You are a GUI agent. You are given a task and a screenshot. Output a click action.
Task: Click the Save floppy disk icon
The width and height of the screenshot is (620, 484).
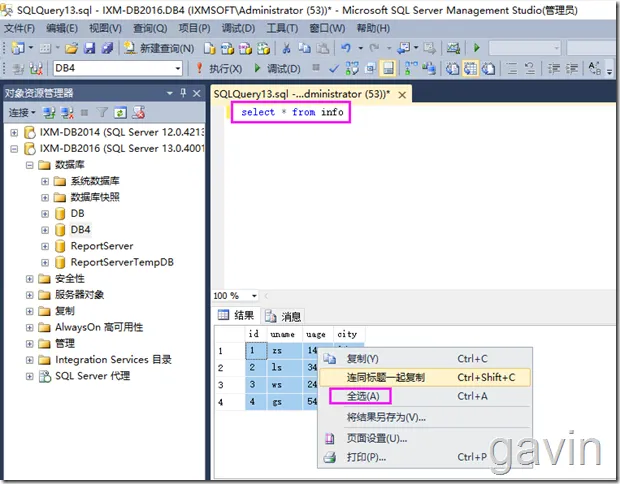(x=90, y=48)
